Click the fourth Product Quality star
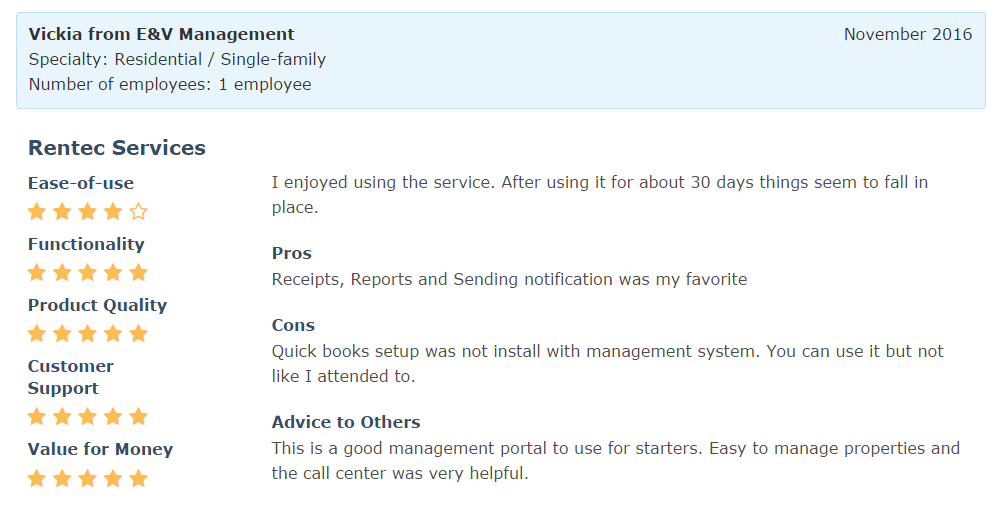 (x=113, y=334)
